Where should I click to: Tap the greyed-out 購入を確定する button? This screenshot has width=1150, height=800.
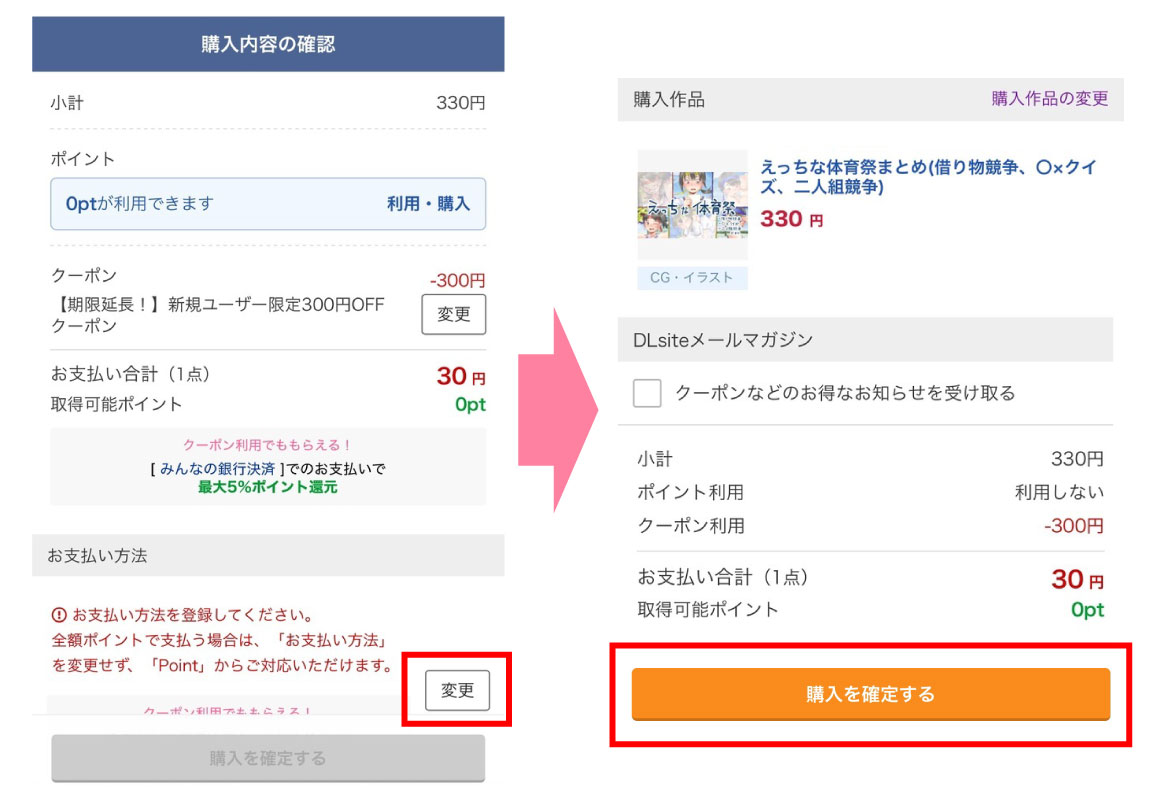[x=268, y=758]
